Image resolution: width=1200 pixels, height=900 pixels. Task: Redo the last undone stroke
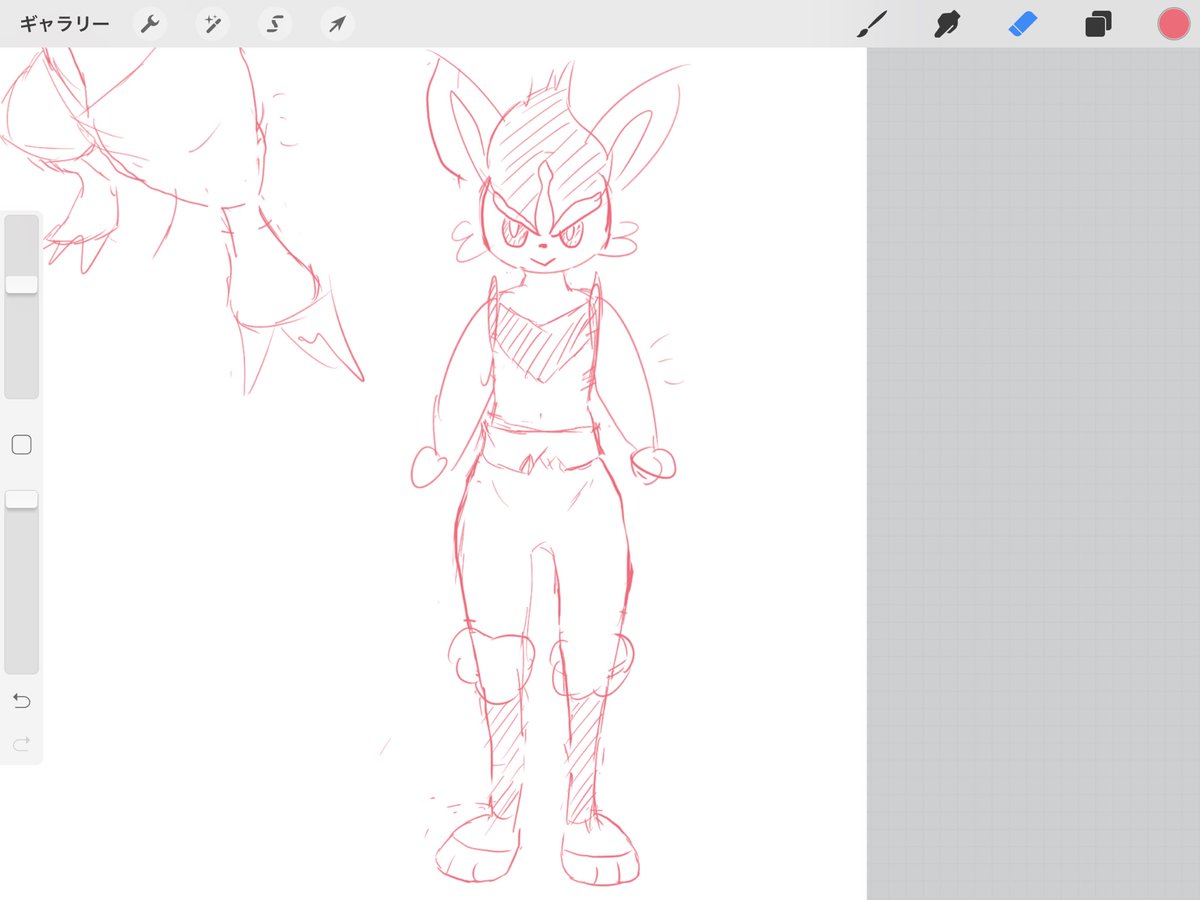21,743
